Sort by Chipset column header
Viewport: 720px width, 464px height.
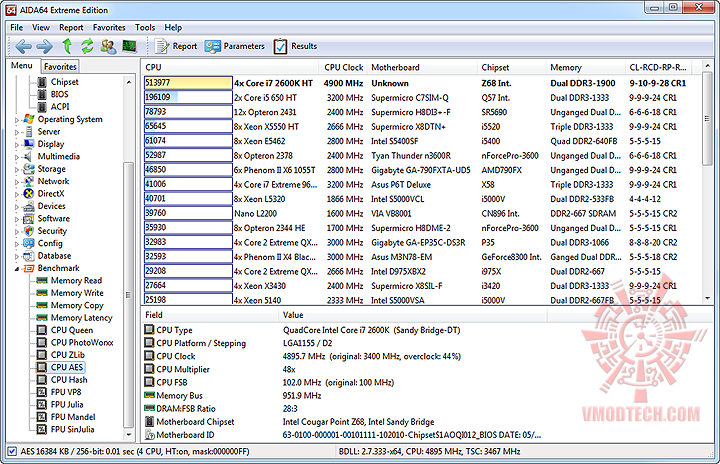pyautogui.click(x=512, y=67)
